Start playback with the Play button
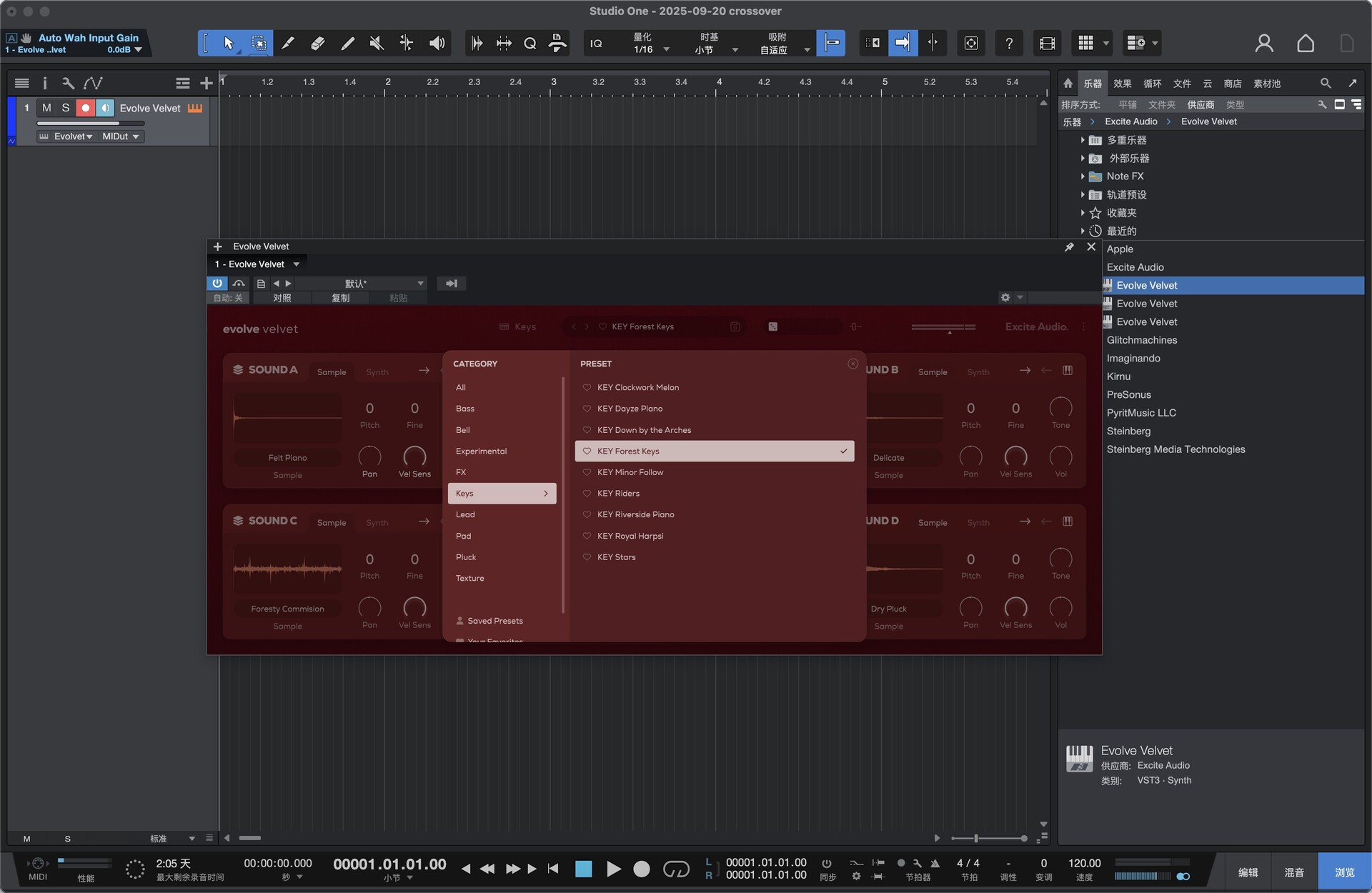This screenshot has width=1372, height=893. tap(613, 869)
